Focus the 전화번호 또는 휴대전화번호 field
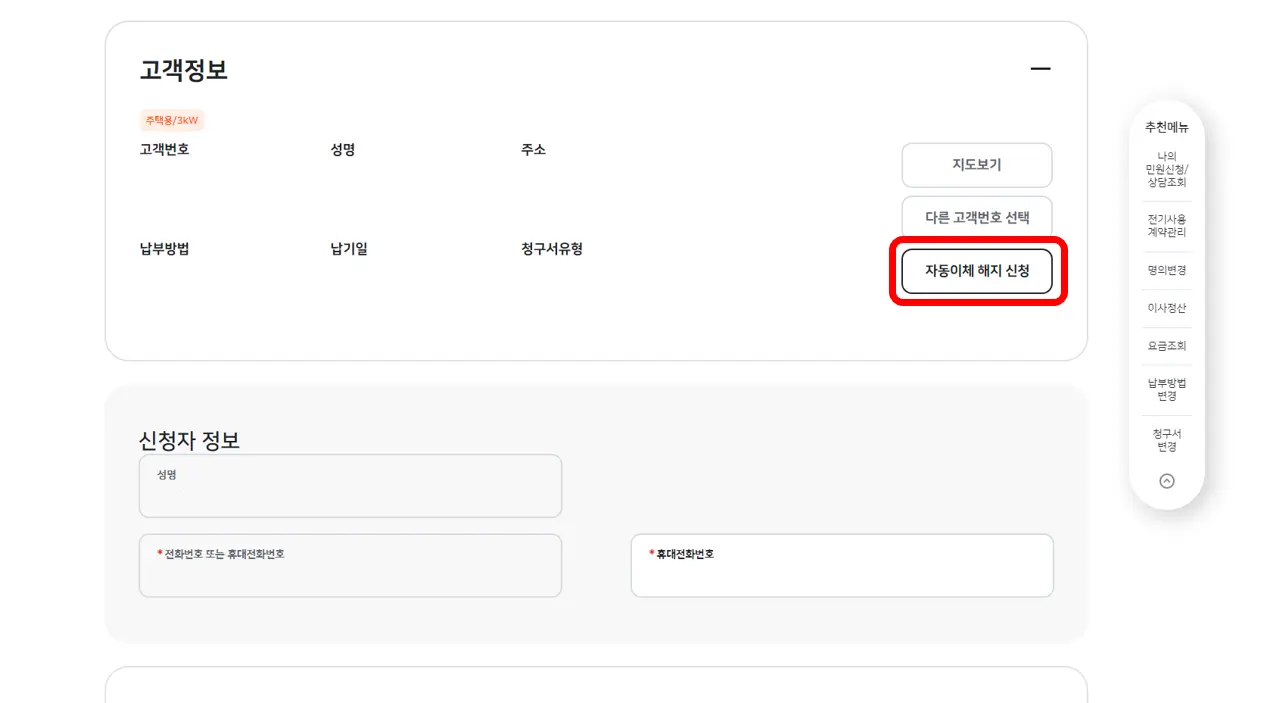The height and width of the screenshot is (703, 1280). point(349,565)
